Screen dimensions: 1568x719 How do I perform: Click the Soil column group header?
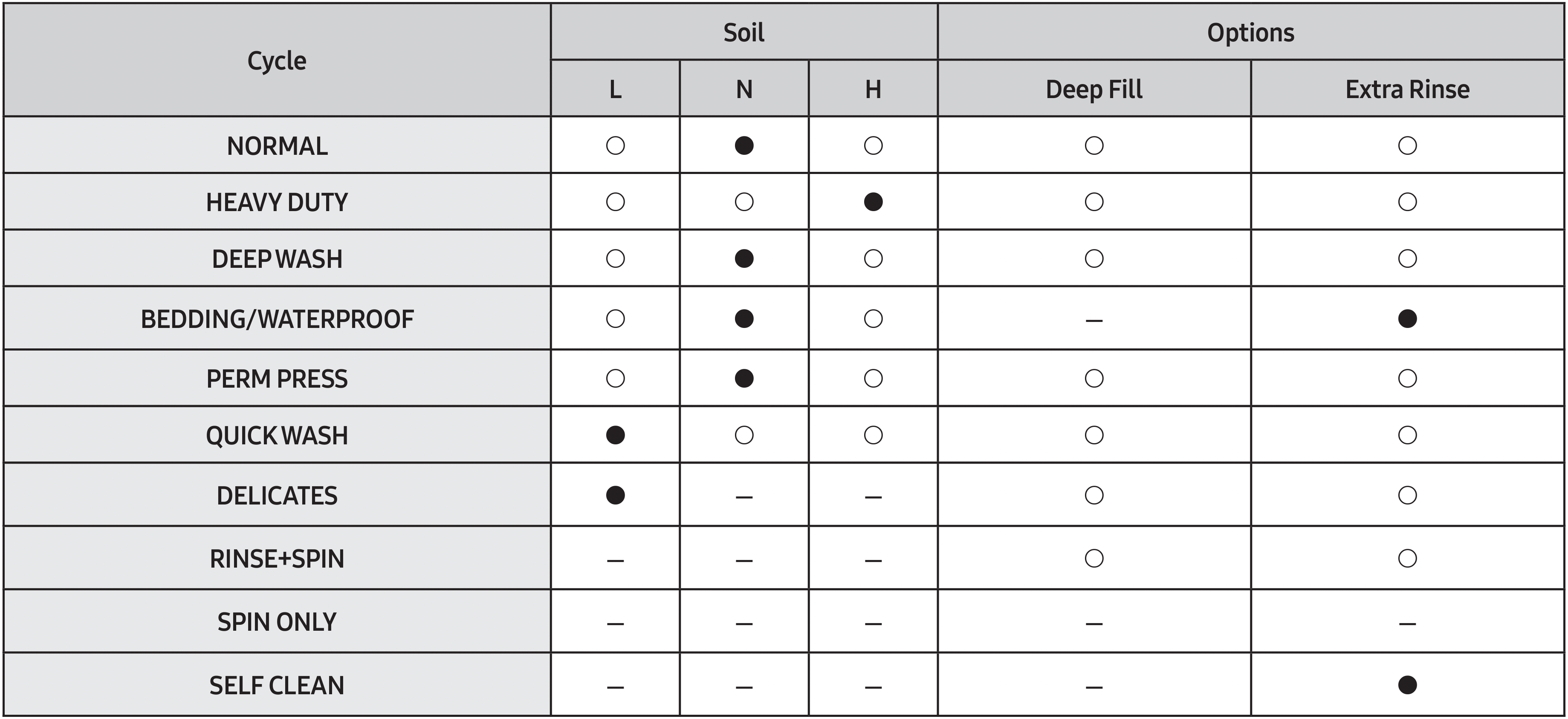[744, 32]
